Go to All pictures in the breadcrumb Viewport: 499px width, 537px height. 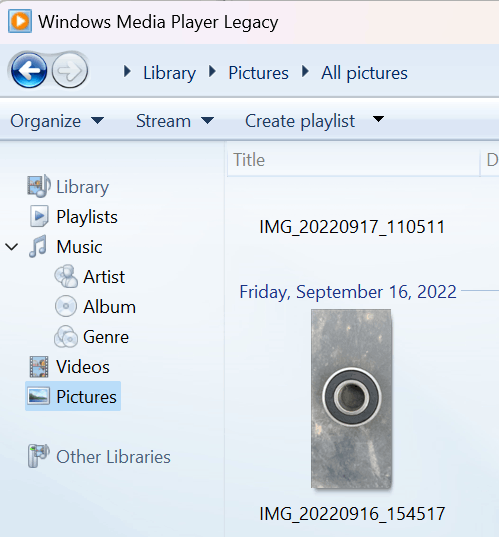pos(364,73)
